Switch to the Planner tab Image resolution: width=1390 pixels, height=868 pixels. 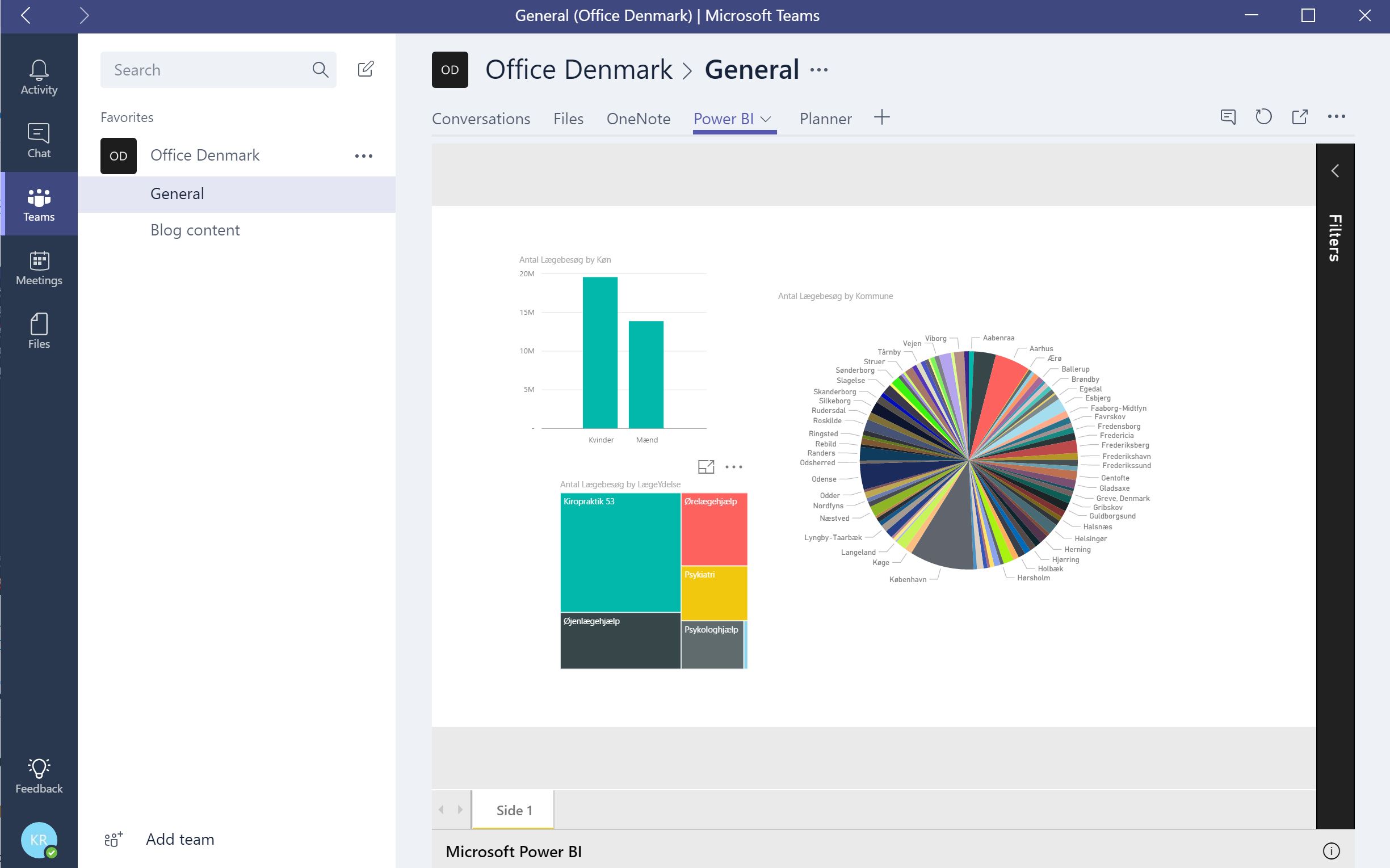825,119
